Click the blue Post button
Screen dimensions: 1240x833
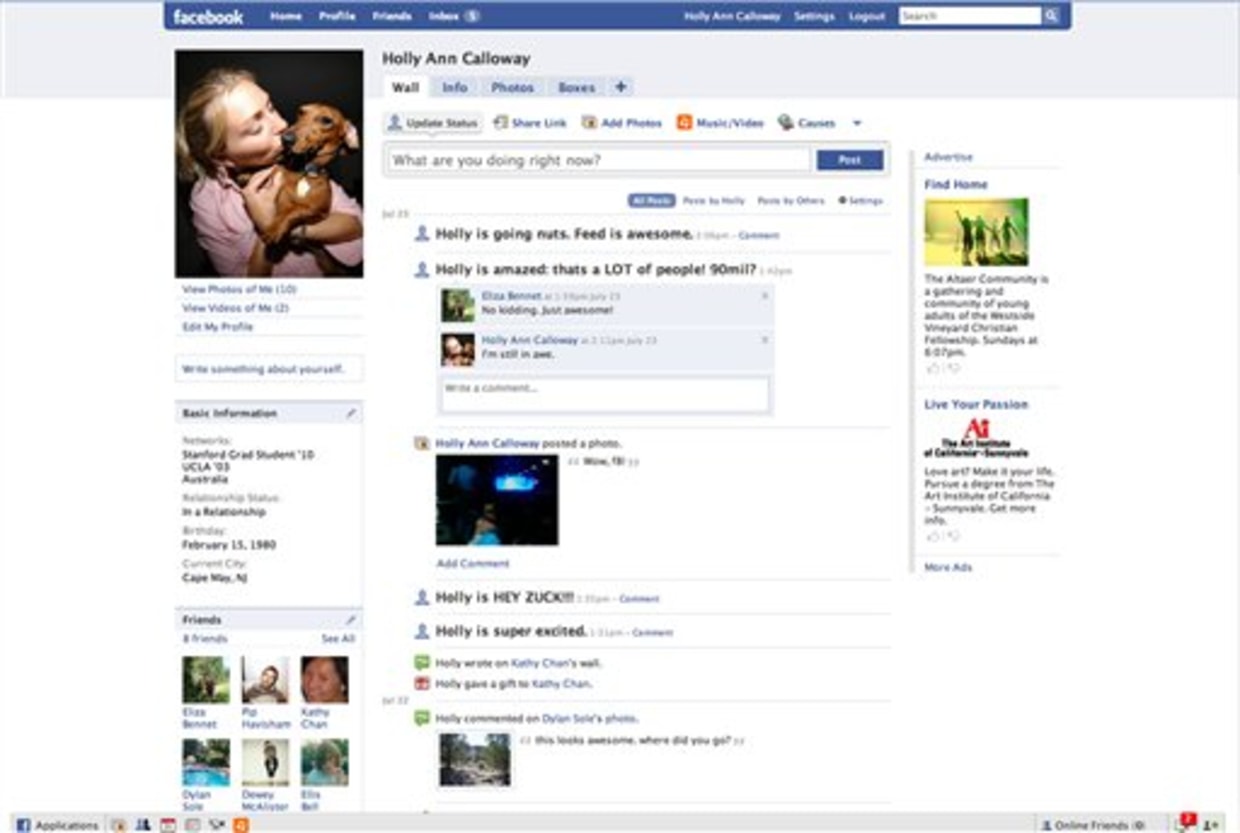(850, 160)
